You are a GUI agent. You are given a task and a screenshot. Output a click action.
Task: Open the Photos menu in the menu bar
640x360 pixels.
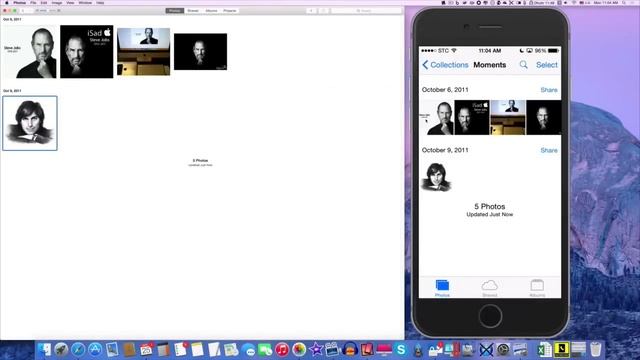click(19, 3)
